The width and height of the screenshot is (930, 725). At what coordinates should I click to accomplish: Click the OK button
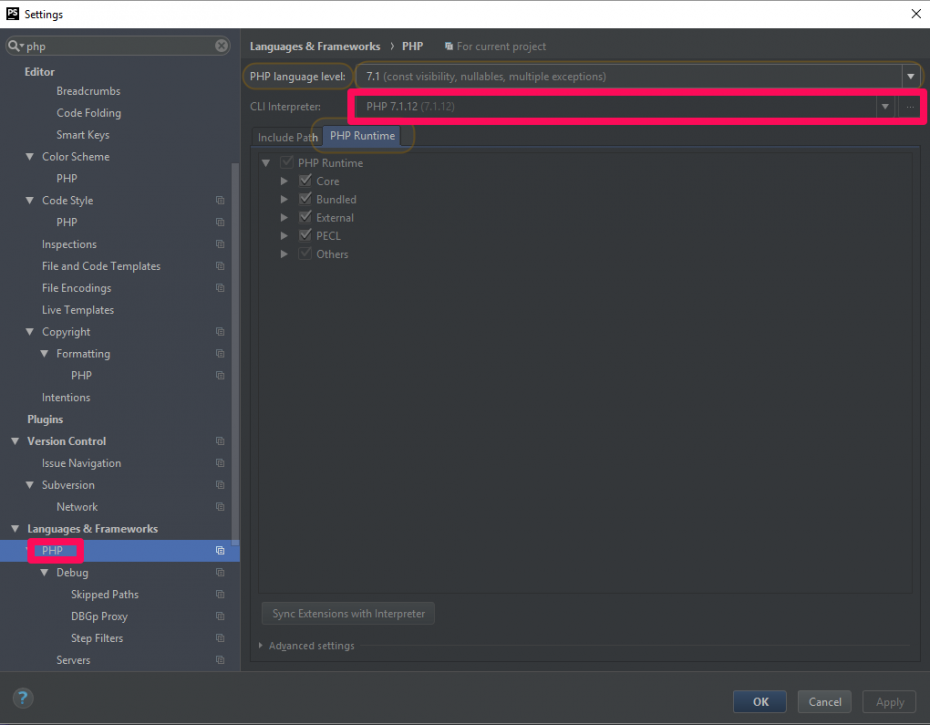tap(760, 702)
